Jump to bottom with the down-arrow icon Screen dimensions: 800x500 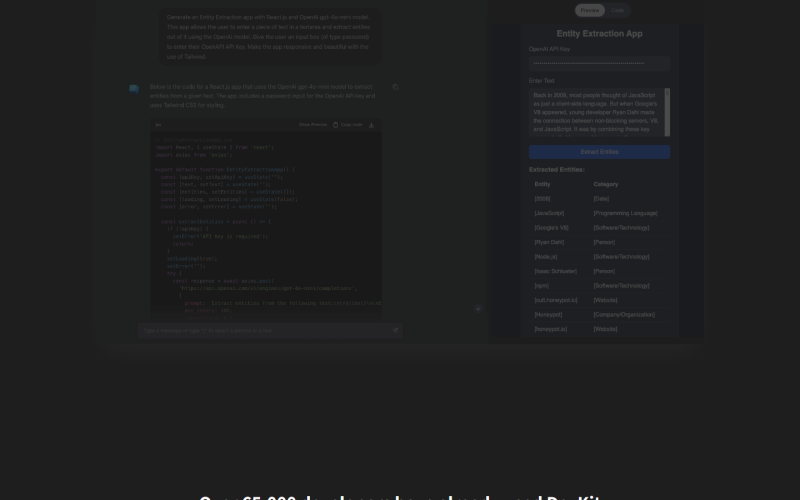[478, 309]
